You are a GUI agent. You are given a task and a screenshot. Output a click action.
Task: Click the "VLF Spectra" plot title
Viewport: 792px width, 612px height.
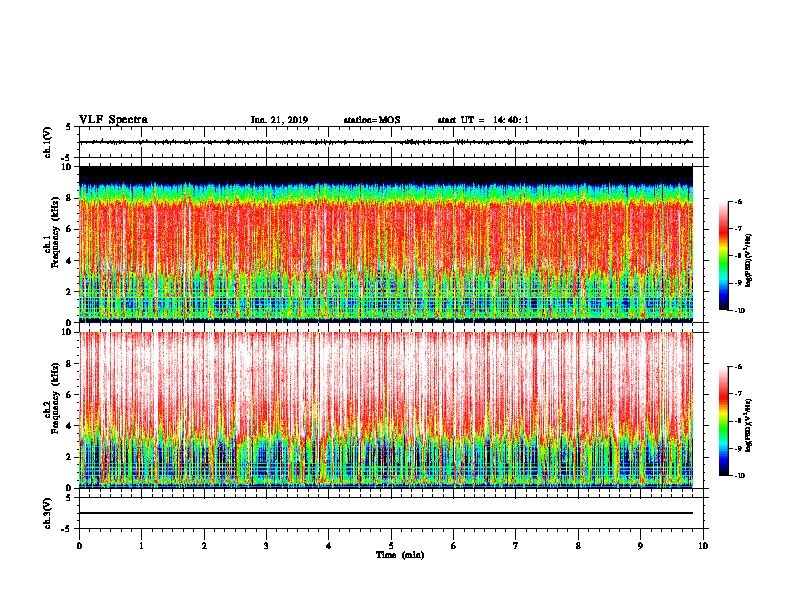click(x=113, y=120)
